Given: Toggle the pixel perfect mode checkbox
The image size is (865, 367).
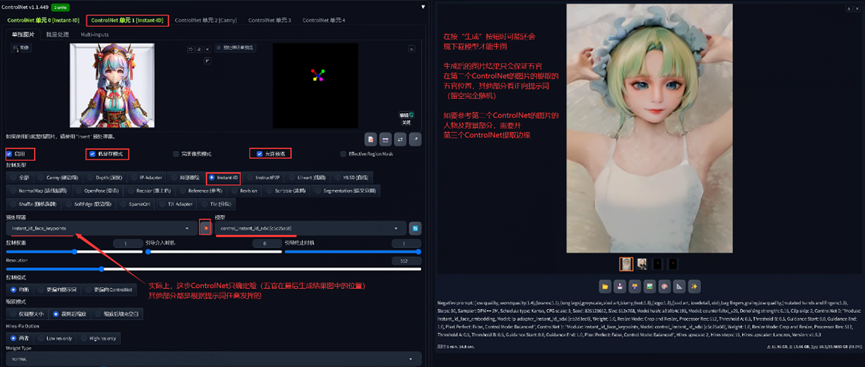Looking at the screenshot, I should (x=176, y=154).
